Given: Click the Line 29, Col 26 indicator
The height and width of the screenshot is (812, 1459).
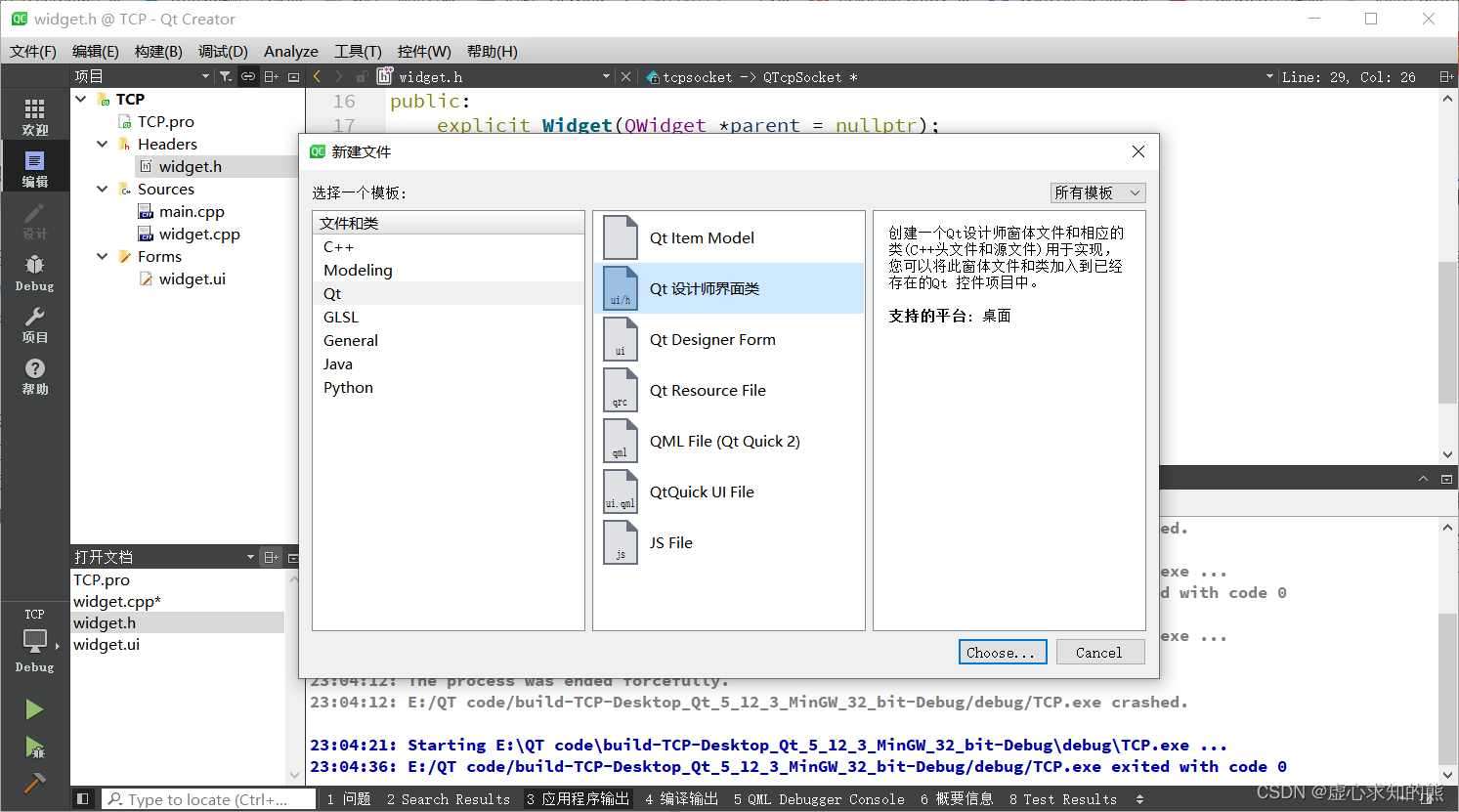Looking at the screenshot, I should pos(1349,76).
